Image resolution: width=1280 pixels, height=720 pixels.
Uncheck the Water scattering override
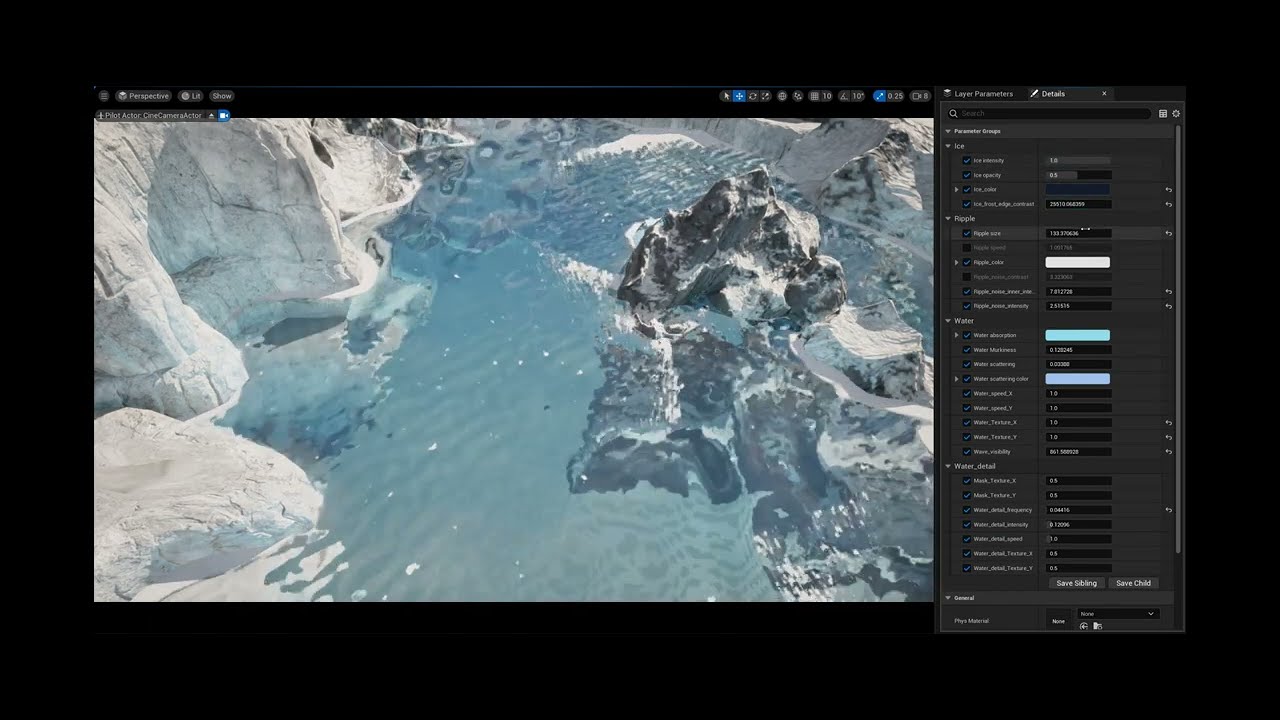click(x=967, y=365)
